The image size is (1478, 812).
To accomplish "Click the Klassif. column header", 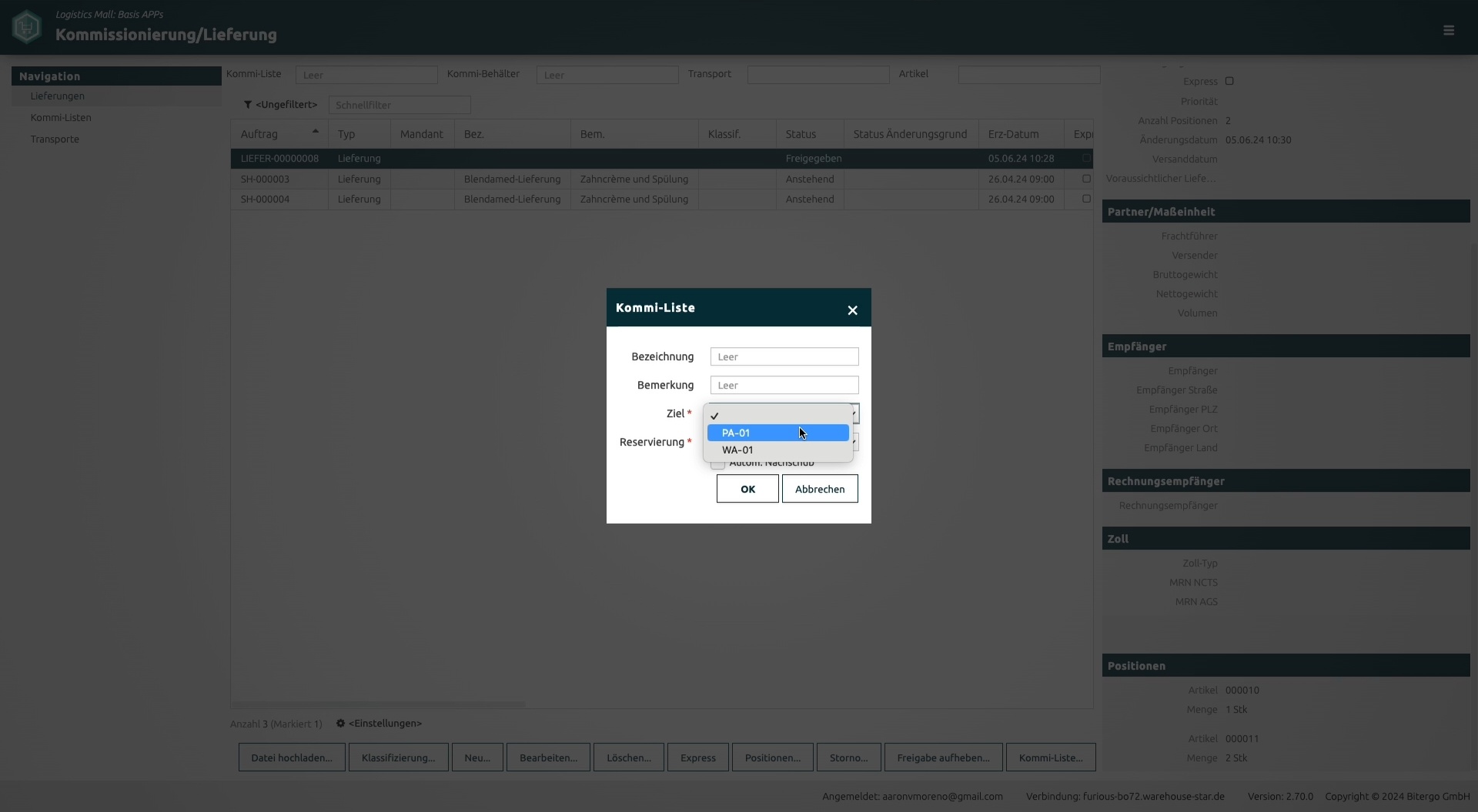I will [737, 134].
